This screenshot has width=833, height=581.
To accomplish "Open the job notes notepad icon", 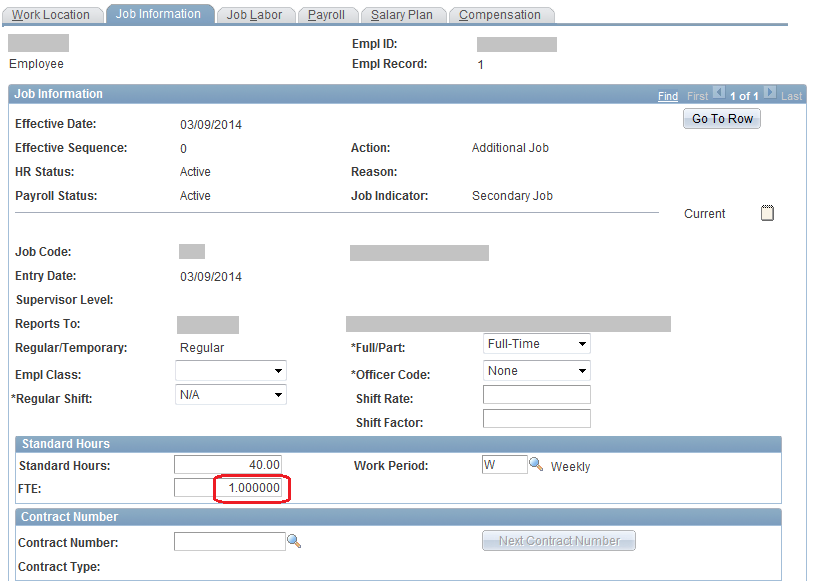I will tap(767, 213).
